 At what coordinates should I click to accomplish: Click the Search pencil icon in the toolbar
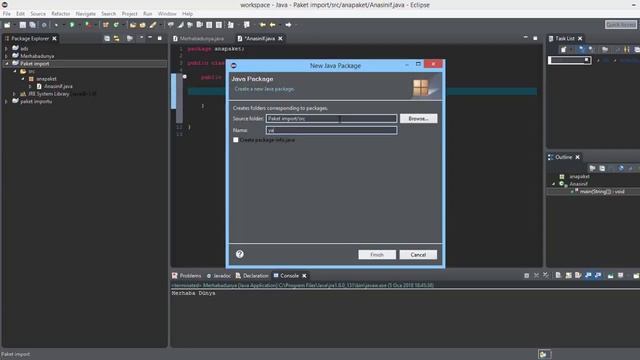(153, 25)
